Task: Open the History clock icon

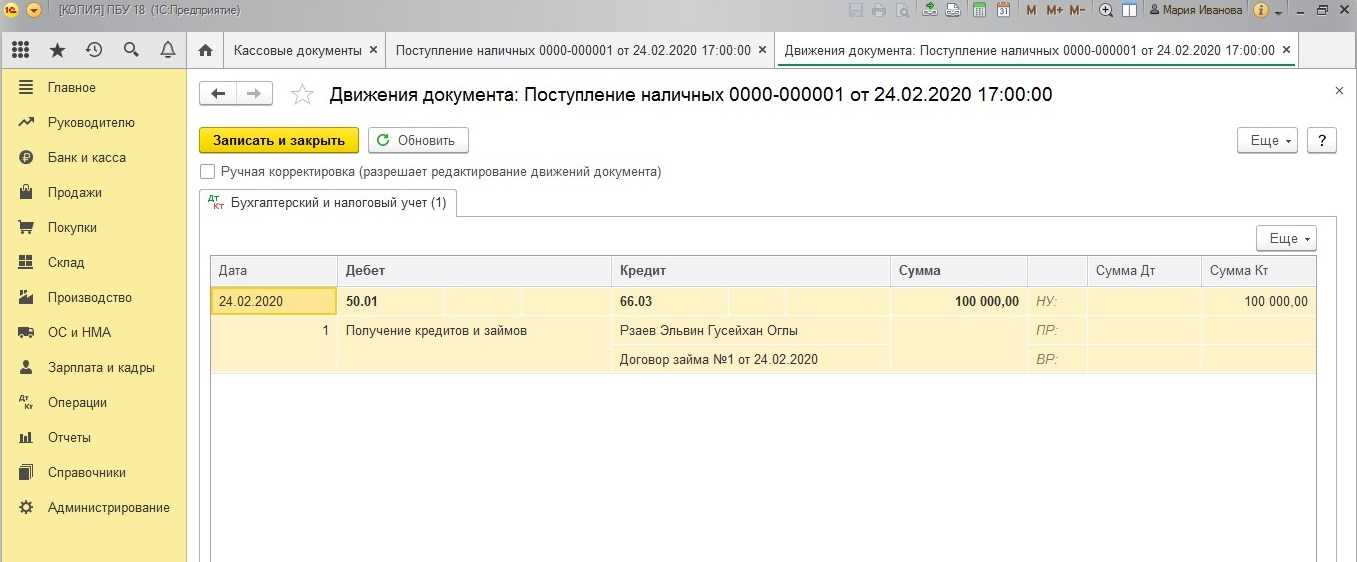Action: pyautogui.click(x=94, y=50)
